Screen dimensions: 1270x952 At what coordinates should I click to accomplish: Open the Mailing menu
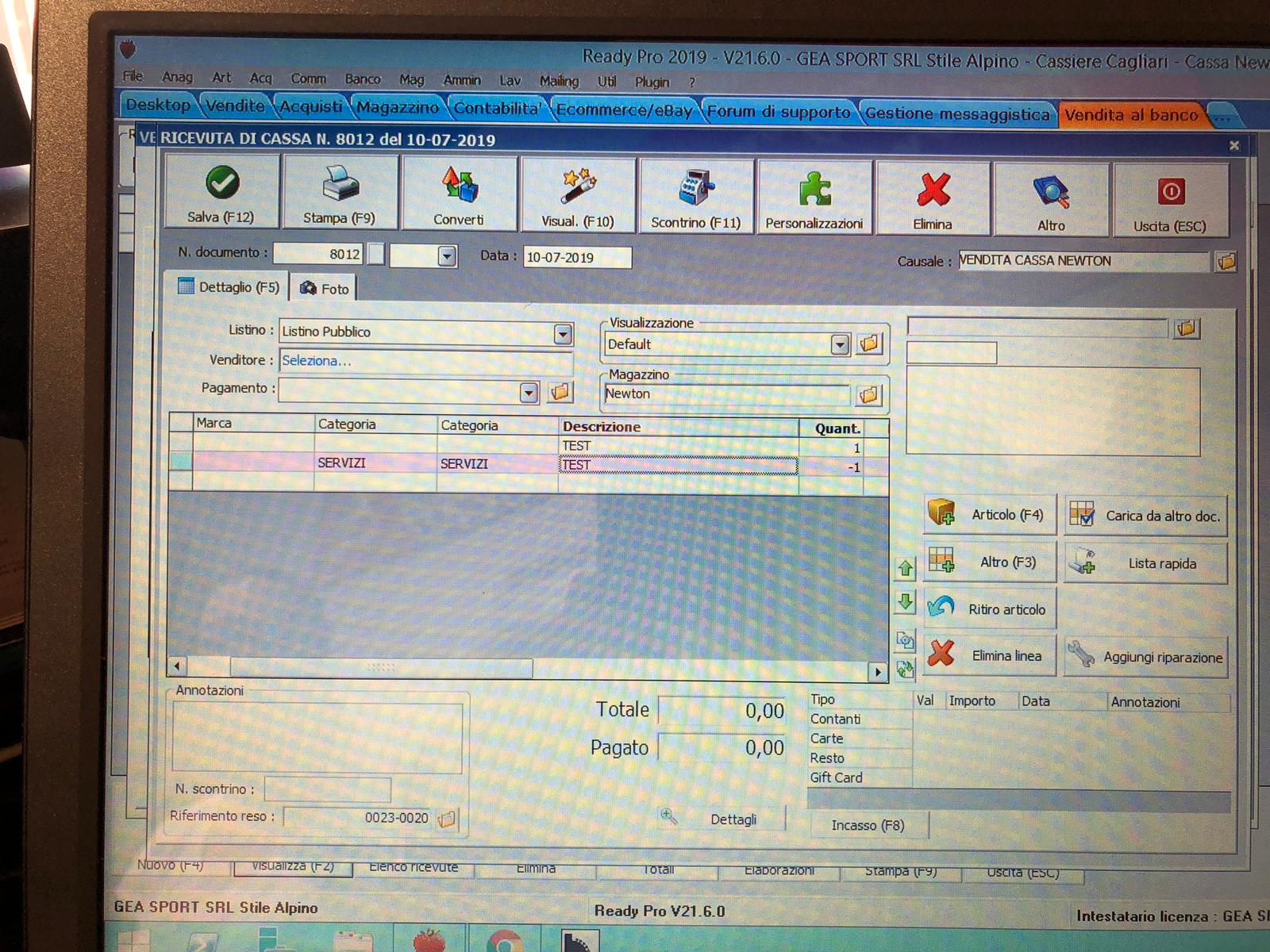pyautogui.click(x=559, y=81)
